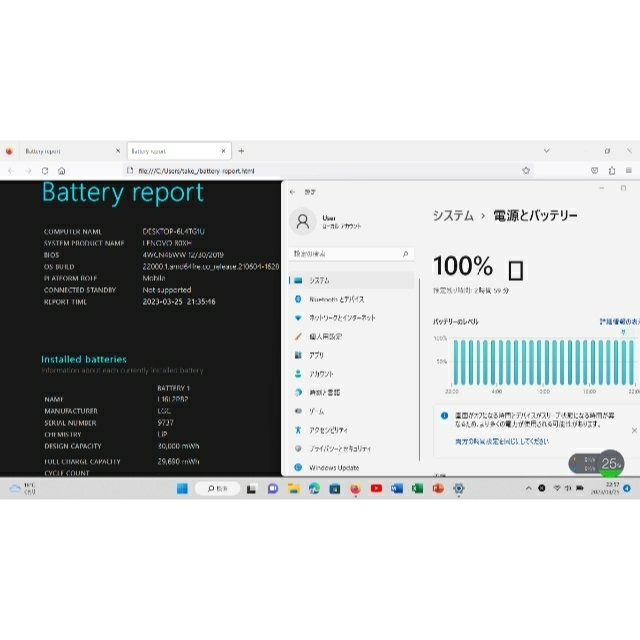
Task: Open File Explorer from the taskbar
Action: pyautogui.click(x=293, y=488)
